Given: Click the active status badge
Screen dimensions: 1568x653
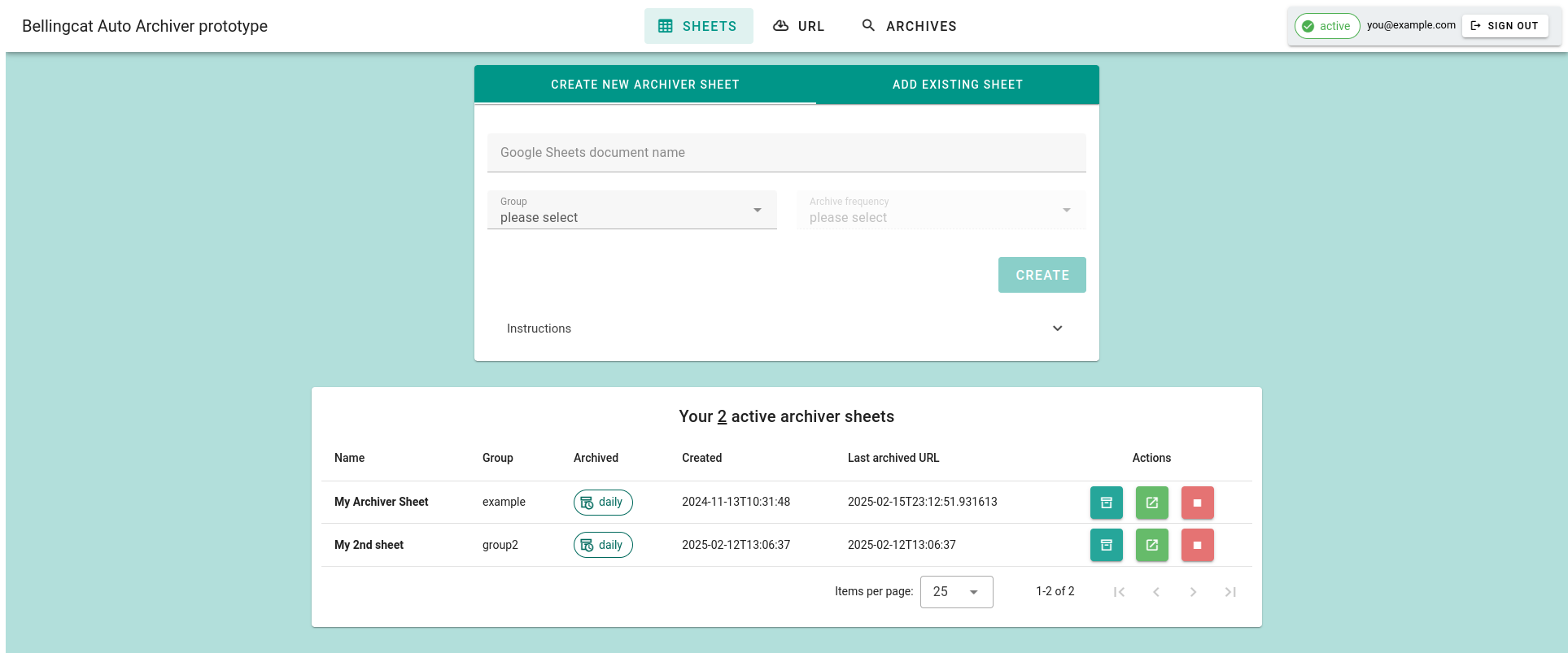Looking at the screenshot, I should tap(1327, 26).
